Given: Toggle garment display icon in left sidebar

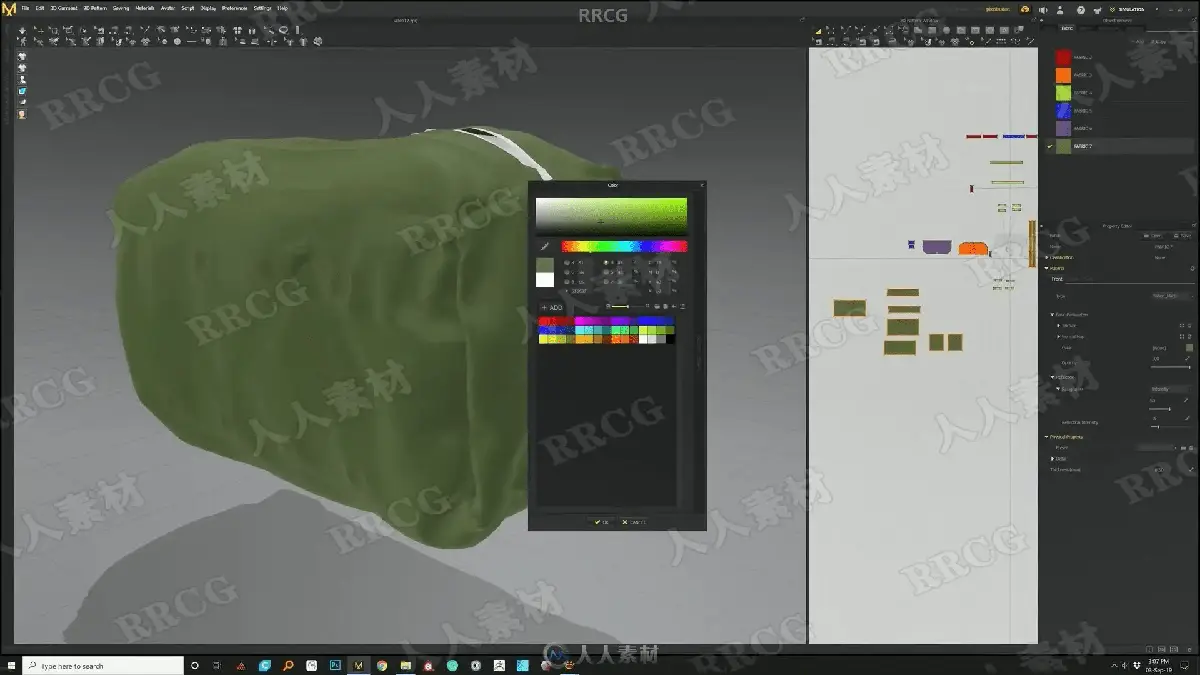Looking at the screenshot, I should tap(22, 57).
